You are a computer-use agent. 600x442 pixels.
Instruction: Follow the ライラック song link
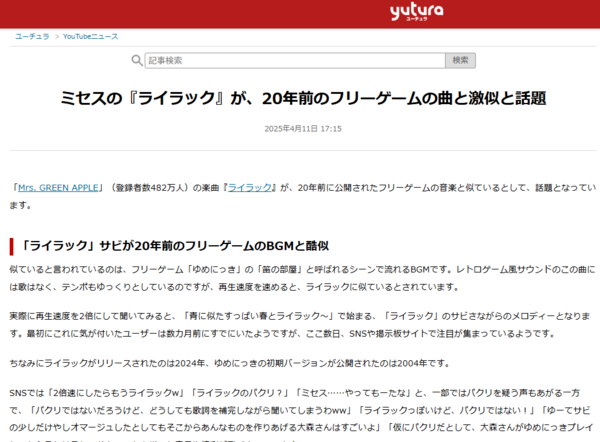pos(249,188)
